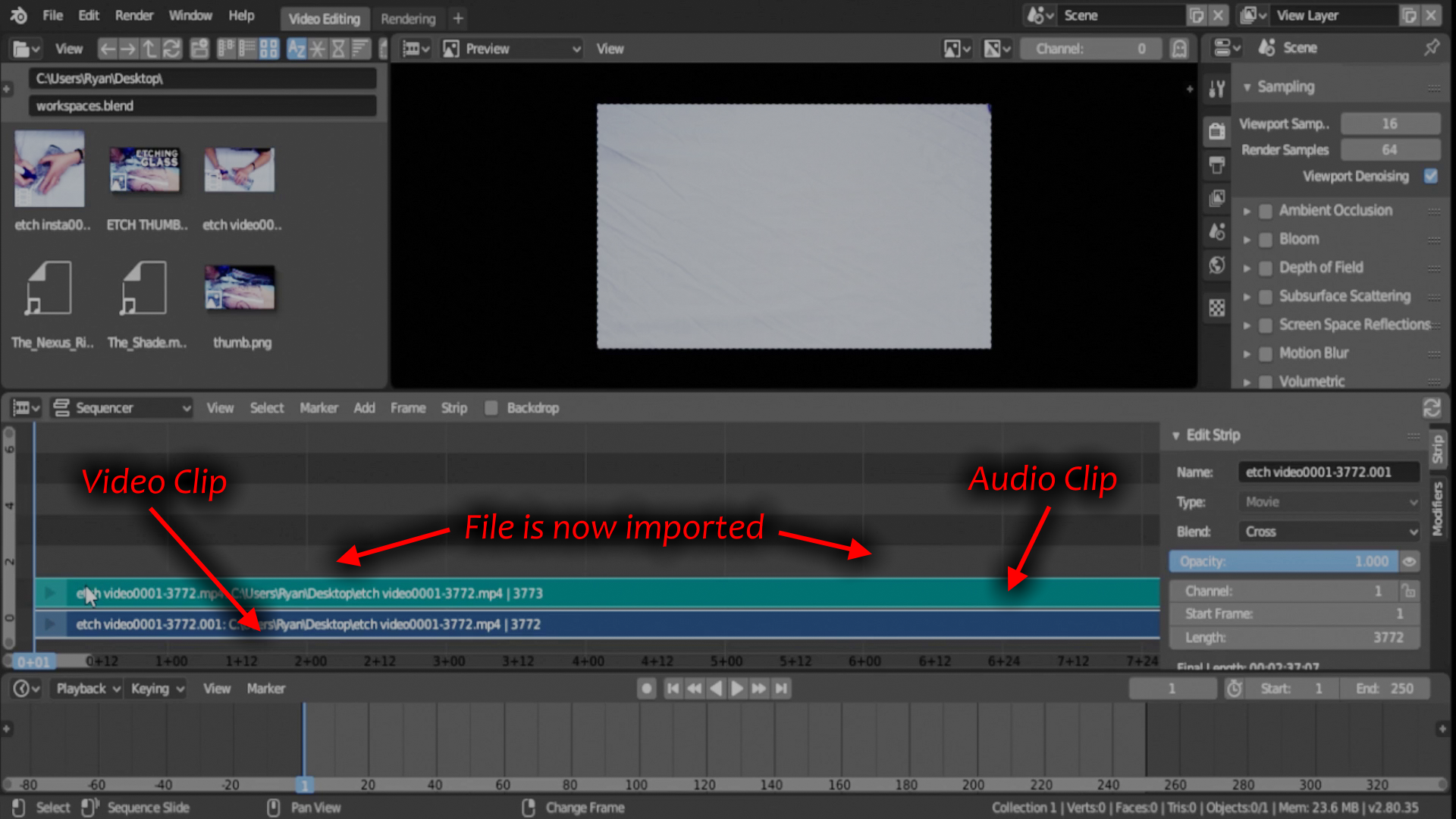The image size is (1456, 819).
Task: Open Texture Properties (checkerboard icon)
Action: coord(1216,307)
